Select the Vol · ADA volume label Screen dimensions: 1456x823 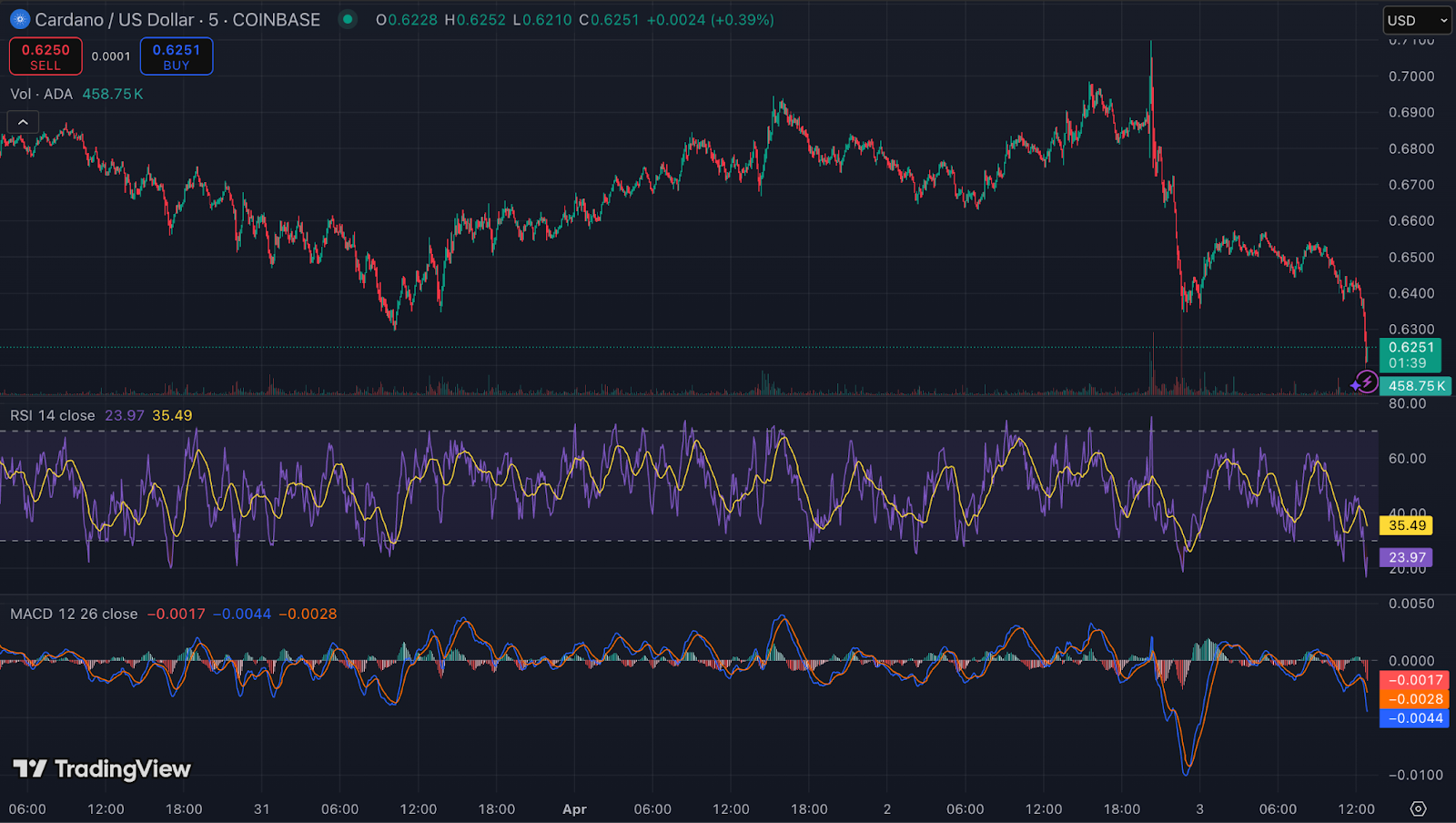[x=40, y=94]
